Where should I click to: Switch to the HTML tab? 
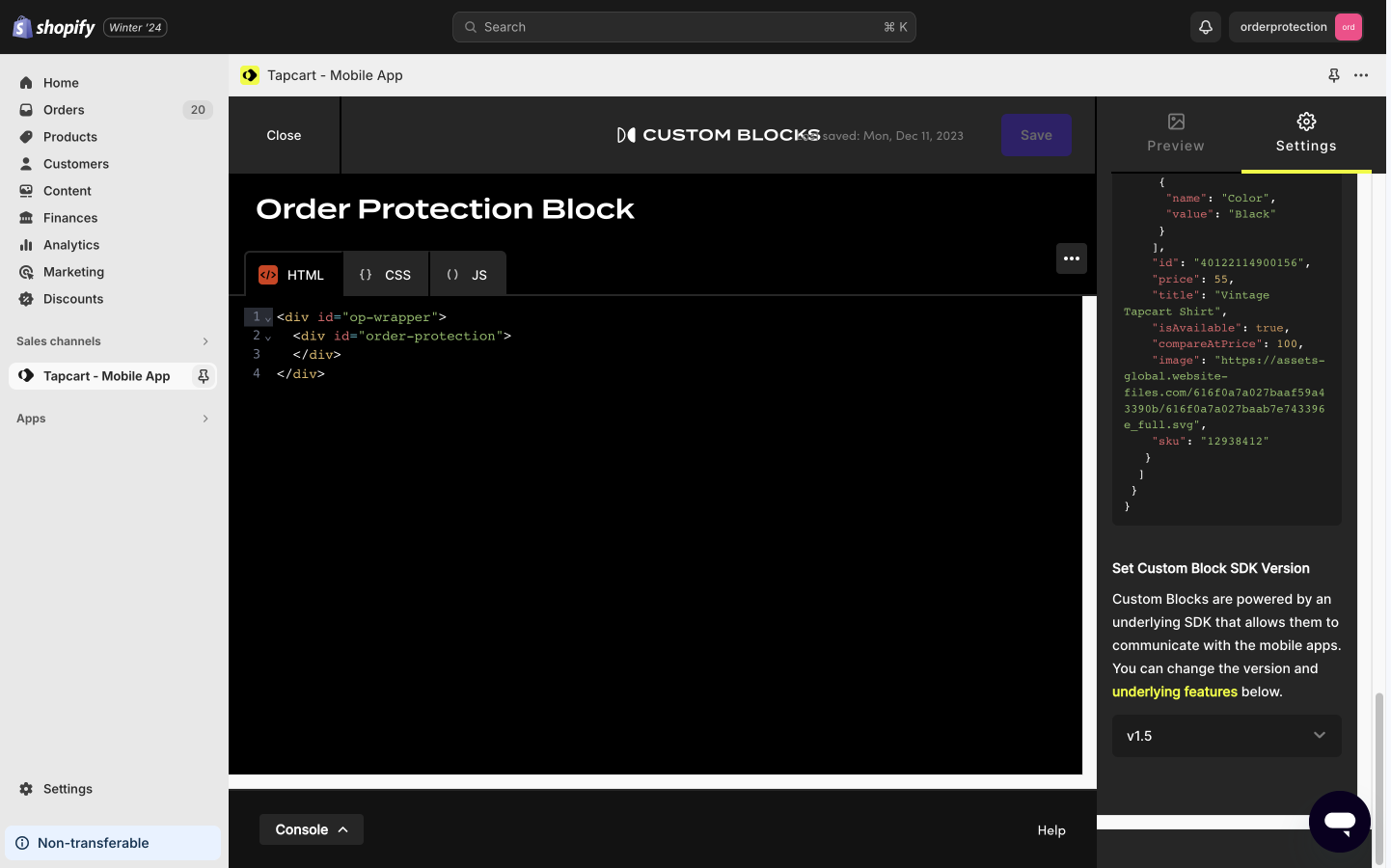[293, 275]
